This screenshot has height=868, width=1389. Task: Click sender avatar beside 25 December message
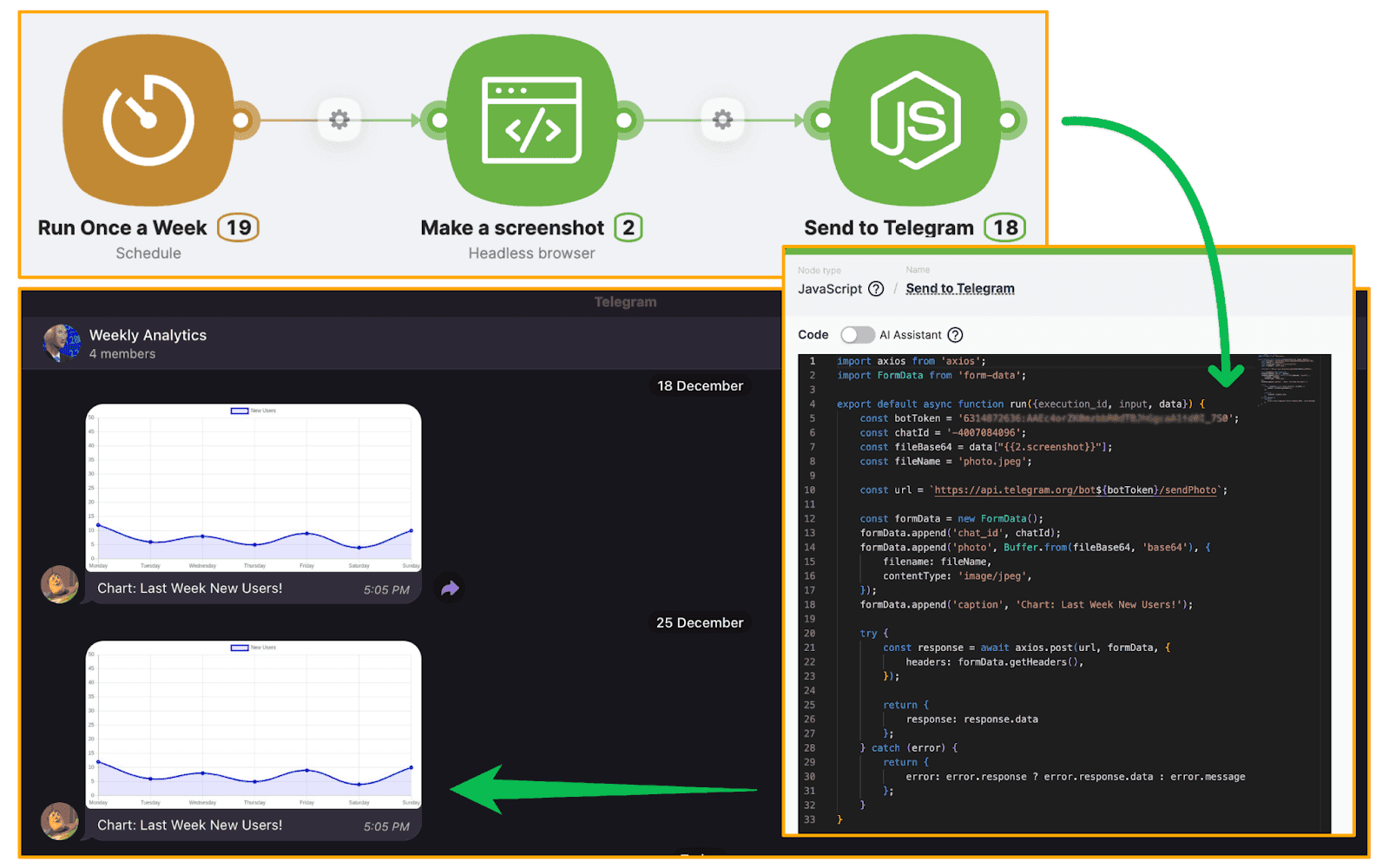coord(60,821)
